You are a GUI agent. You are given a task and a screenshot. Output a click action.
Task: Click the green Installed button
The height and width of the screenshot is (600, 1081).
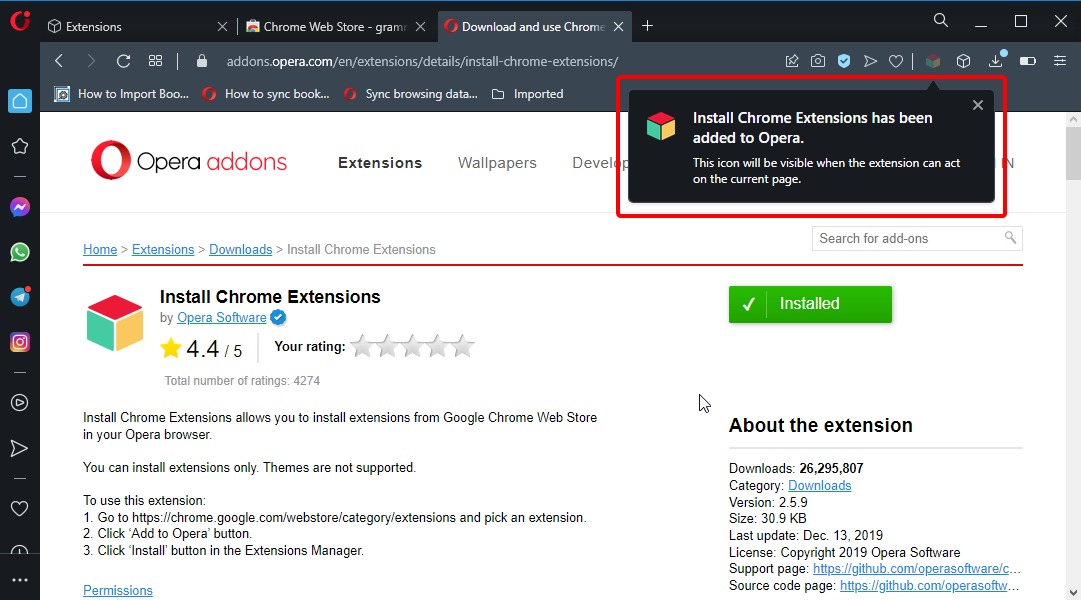pyautogui.click(x=810, y=304)
